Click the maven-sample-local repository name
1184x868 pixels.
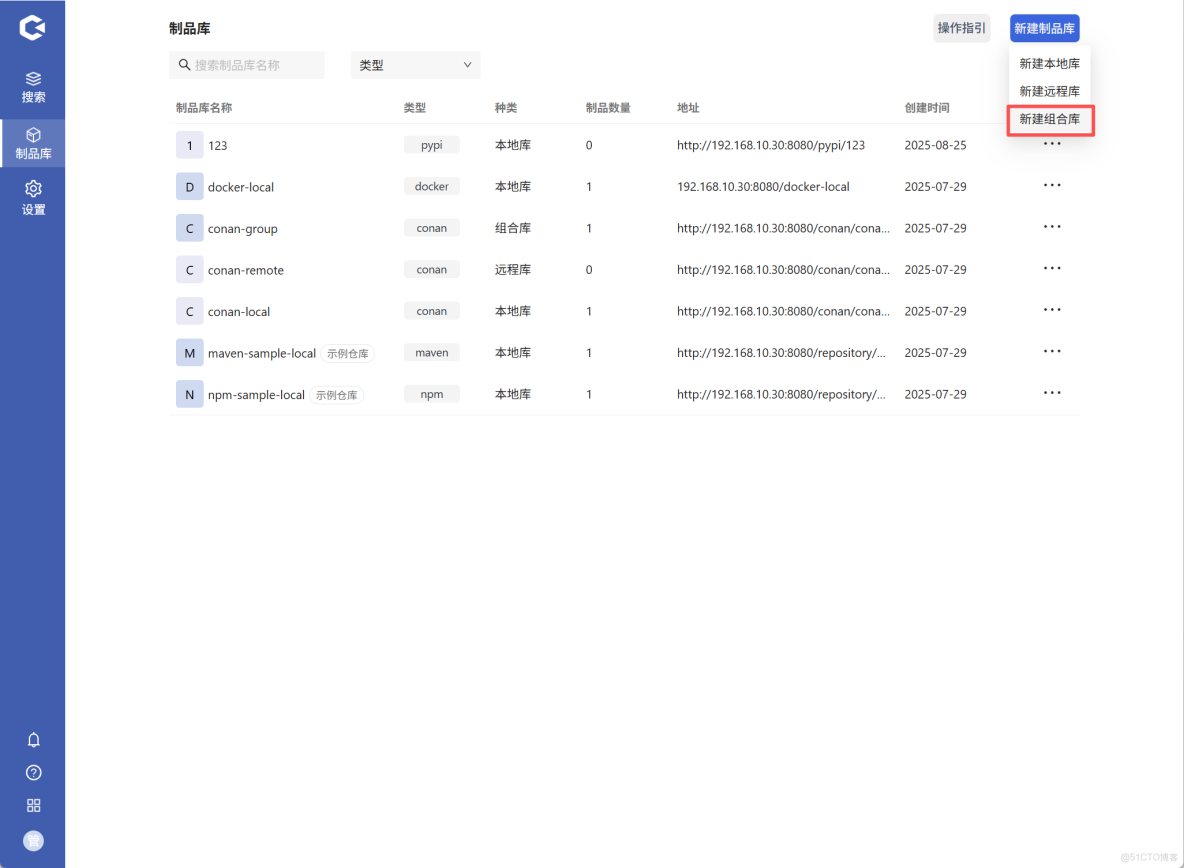tap(259, 352)
